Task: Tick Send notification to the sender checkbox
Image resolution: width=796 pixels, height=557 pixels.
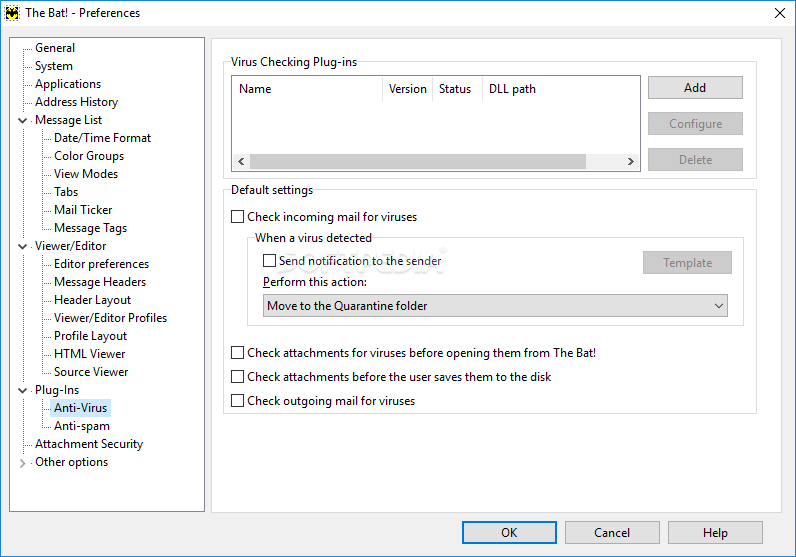Action: 269,260
